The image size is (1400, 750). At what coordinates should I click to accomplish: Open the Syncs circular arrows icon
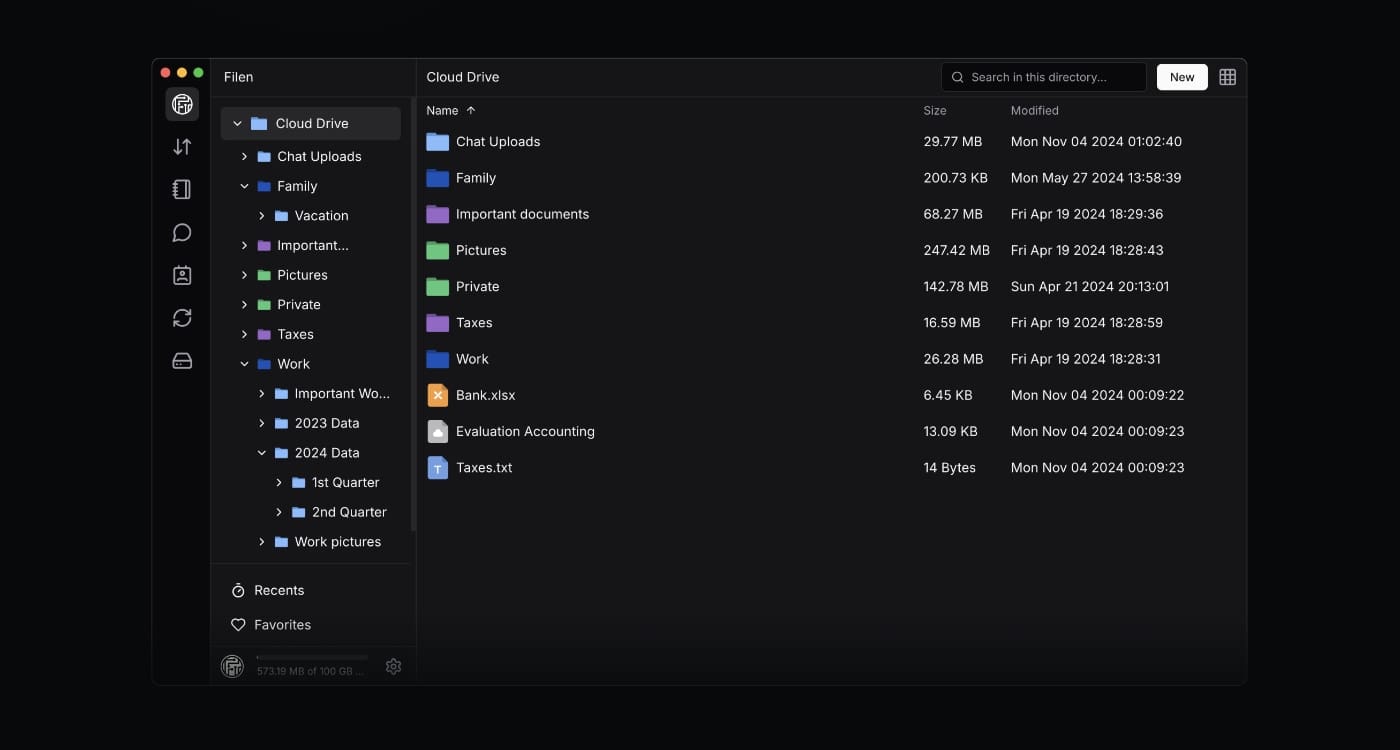pyautogui.click(x=182, y=318)
